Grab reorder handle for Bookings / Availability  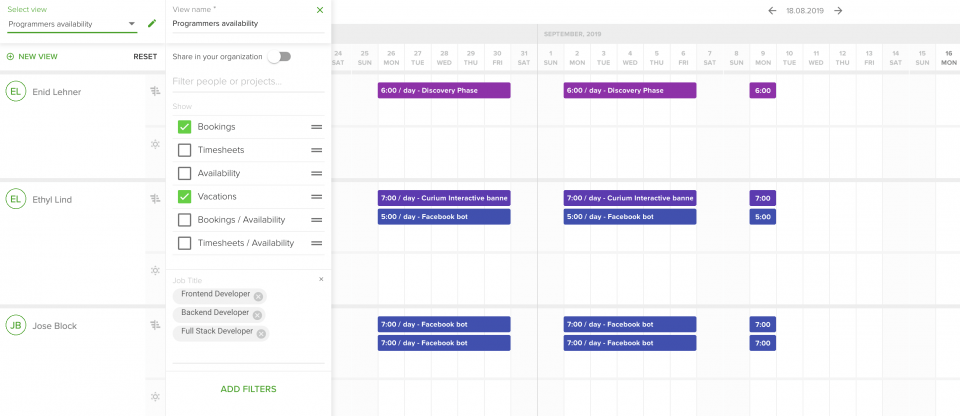(317, 220)
